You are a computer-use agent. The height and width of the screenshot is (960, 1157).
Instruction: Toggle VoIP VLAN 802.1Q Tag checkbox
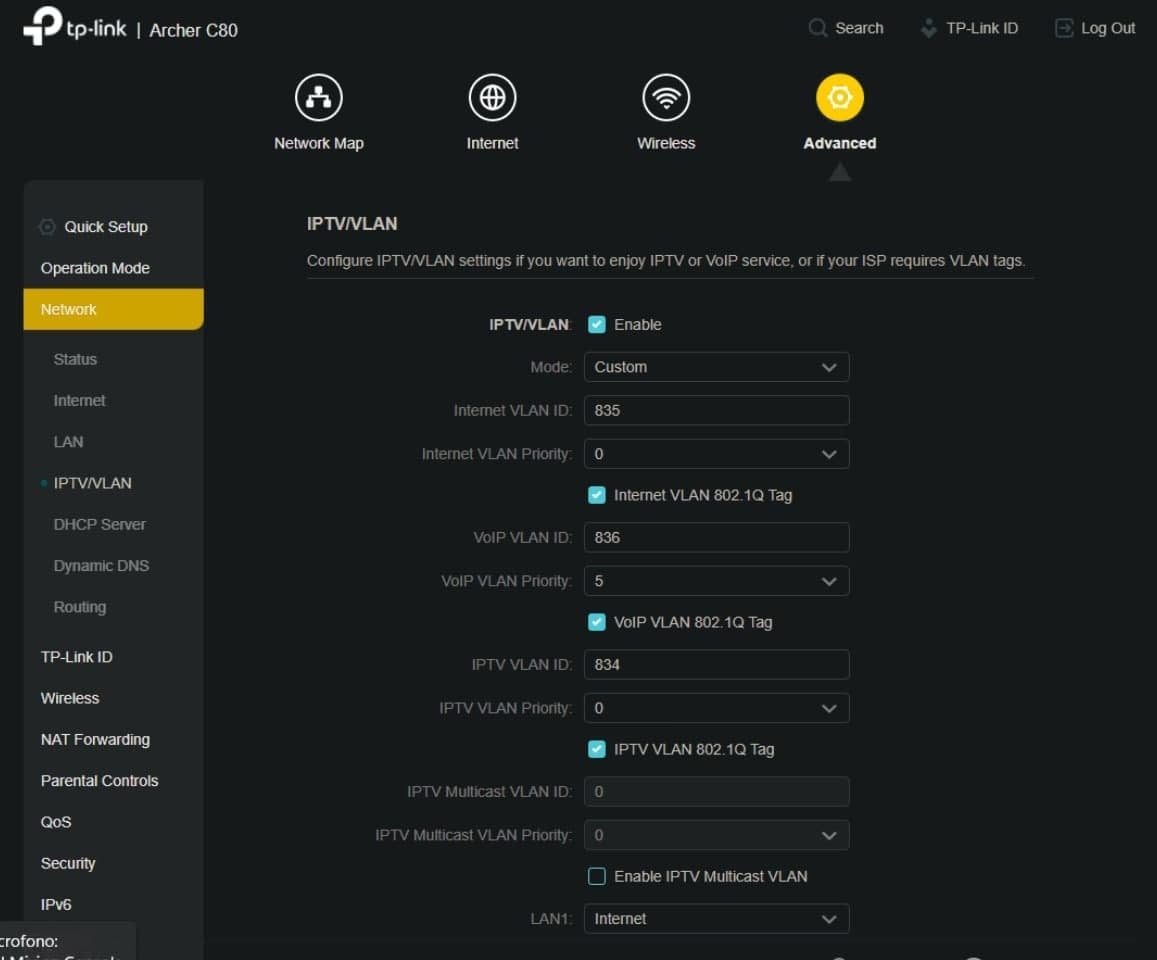597,622
